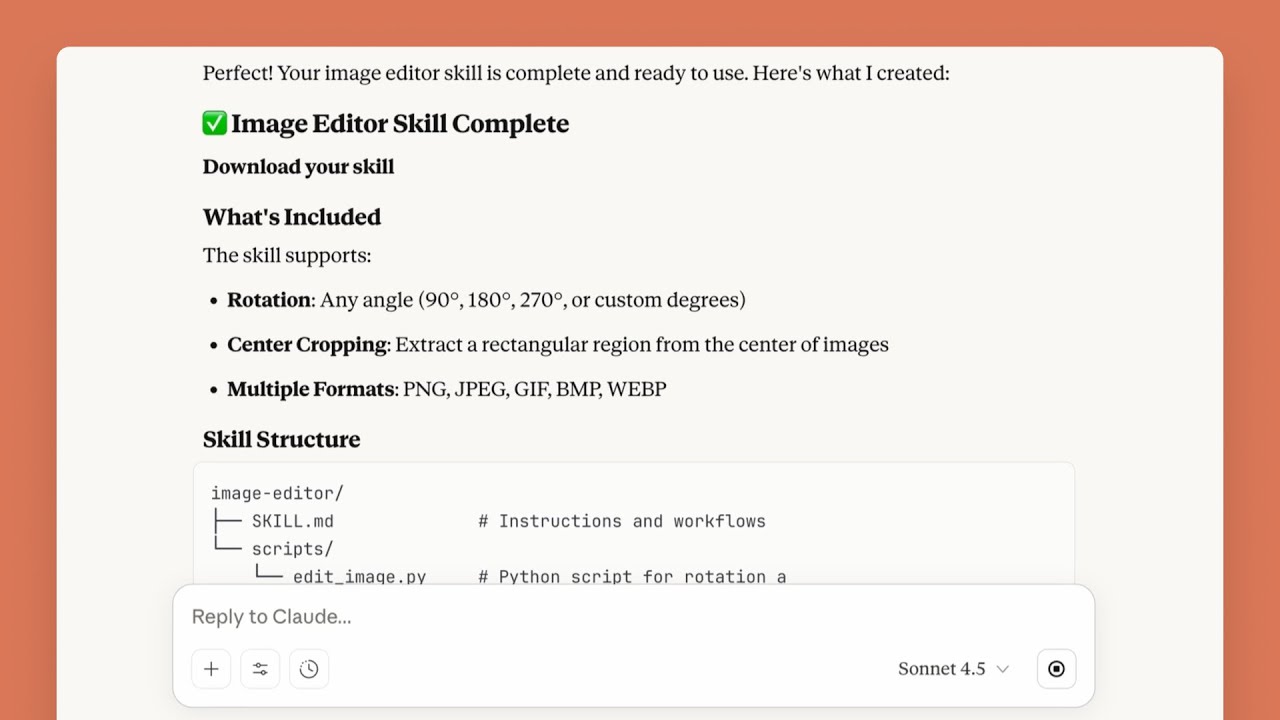
Task: Click inside the Skill Structure code block
Action: [x=634, y=530]
